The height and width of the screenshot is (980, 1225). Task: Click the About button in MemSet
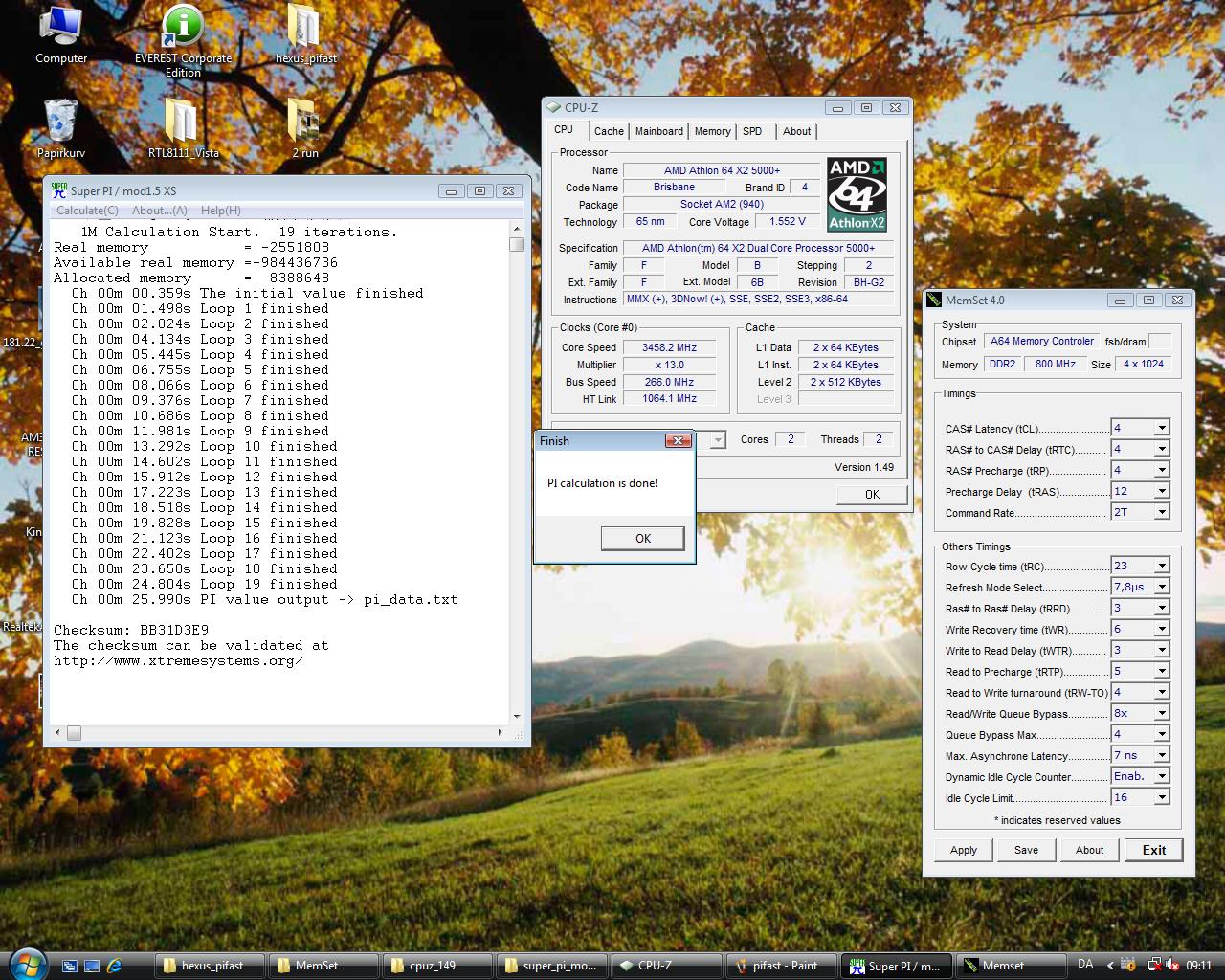point(1089,850)
